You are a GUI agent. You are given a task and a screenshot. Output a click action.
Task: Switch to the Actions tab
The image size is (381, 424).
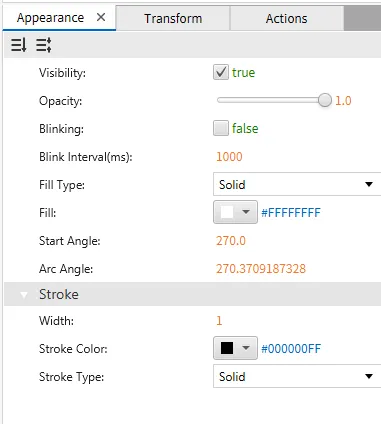pos(287,18)
